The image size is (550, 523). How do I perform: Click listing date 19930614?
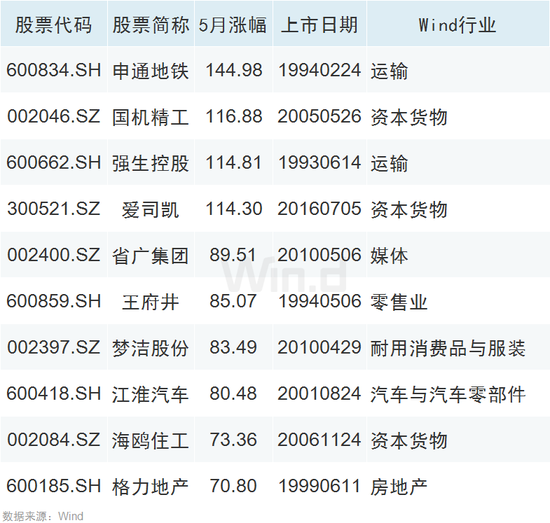tap(320, 162)
